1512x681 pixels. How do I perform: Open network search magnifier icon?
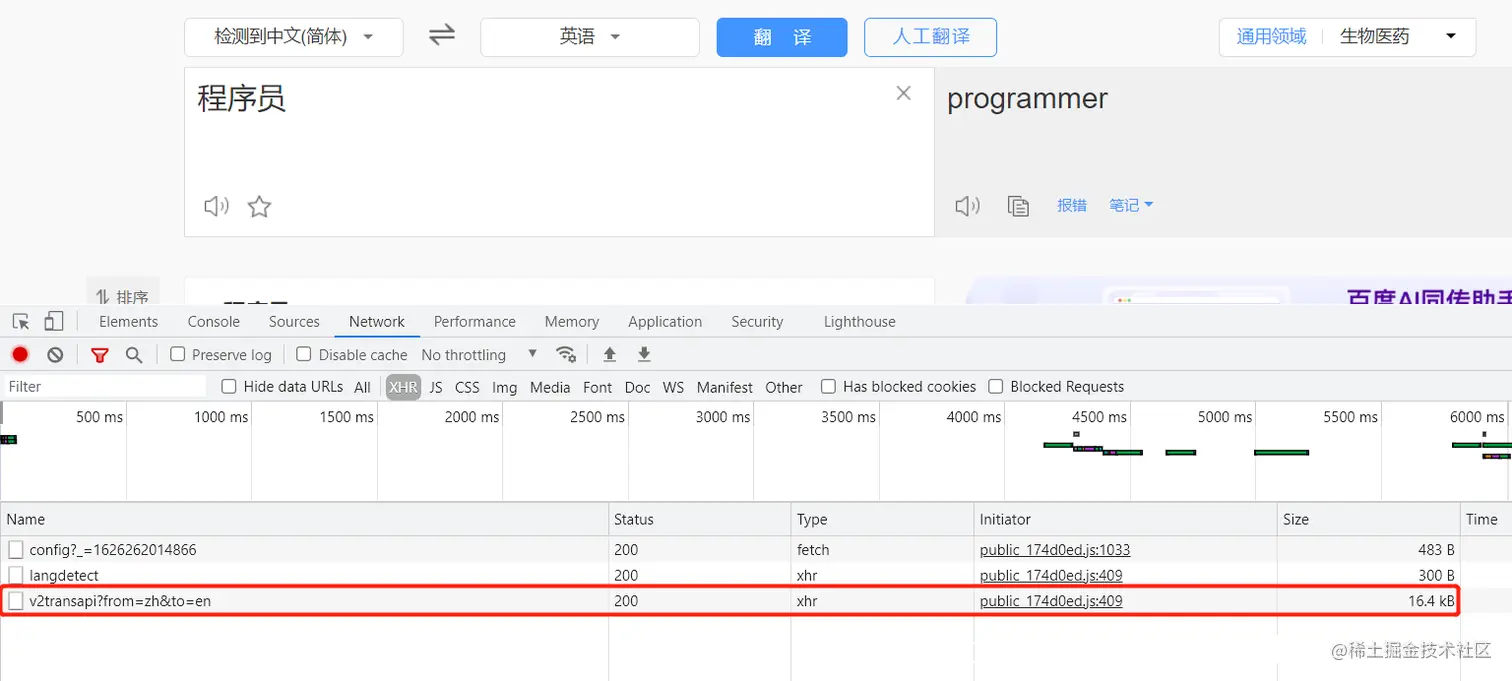click(134, 355)
